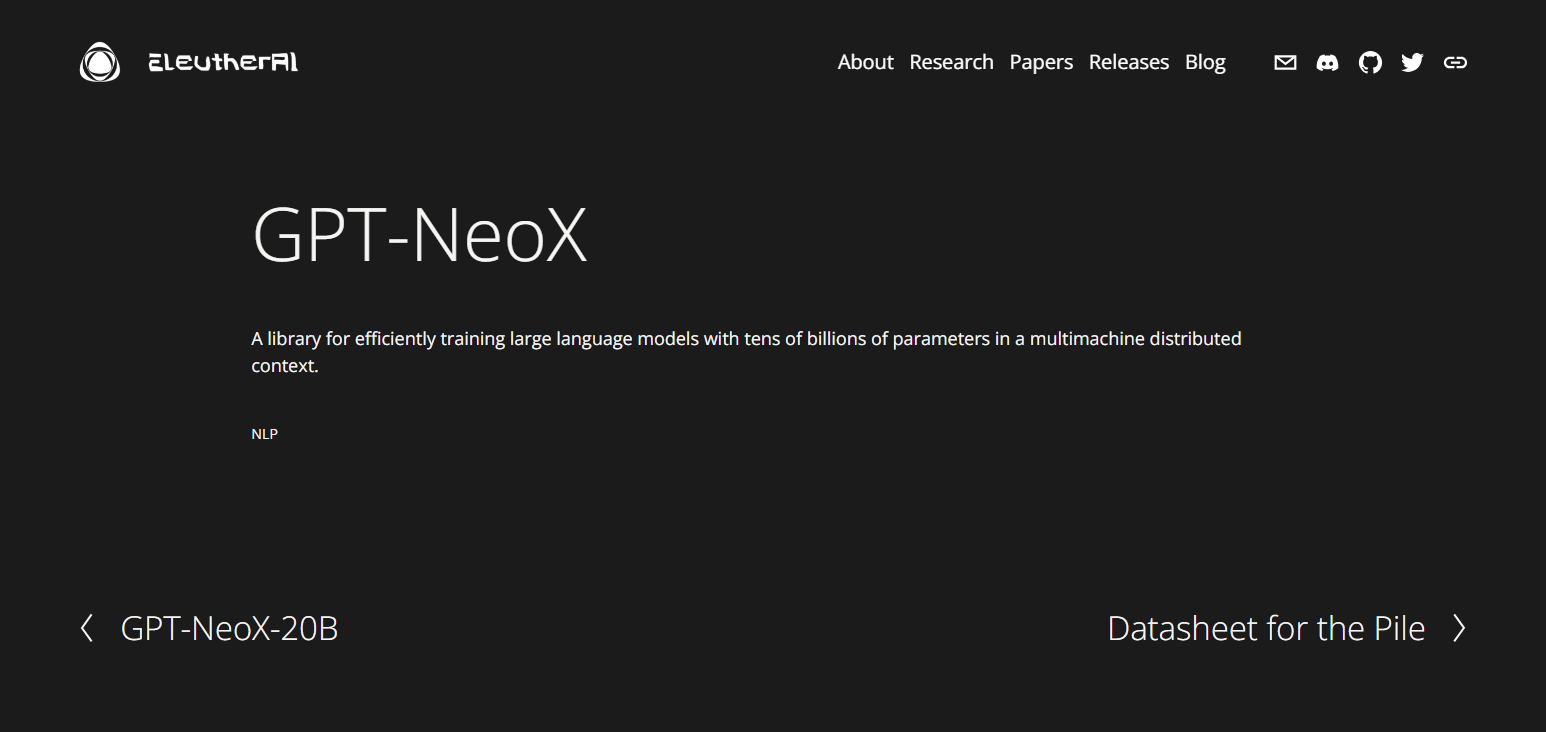Open the Twitter bird icon
The image size is (1546, 732).
click(x=1412, y=63)
